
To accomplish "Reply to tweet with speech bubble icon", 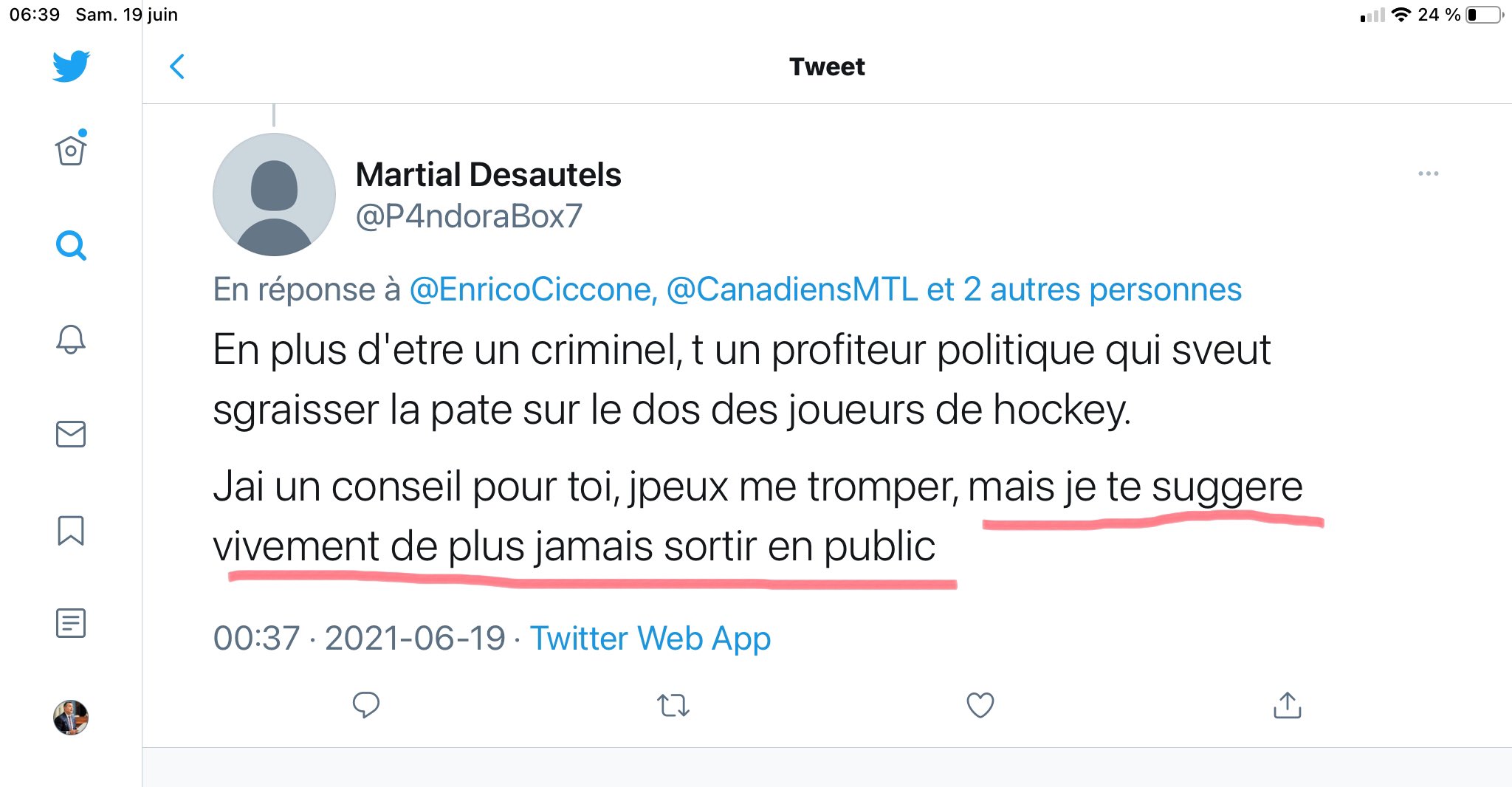I will (366, 705).
